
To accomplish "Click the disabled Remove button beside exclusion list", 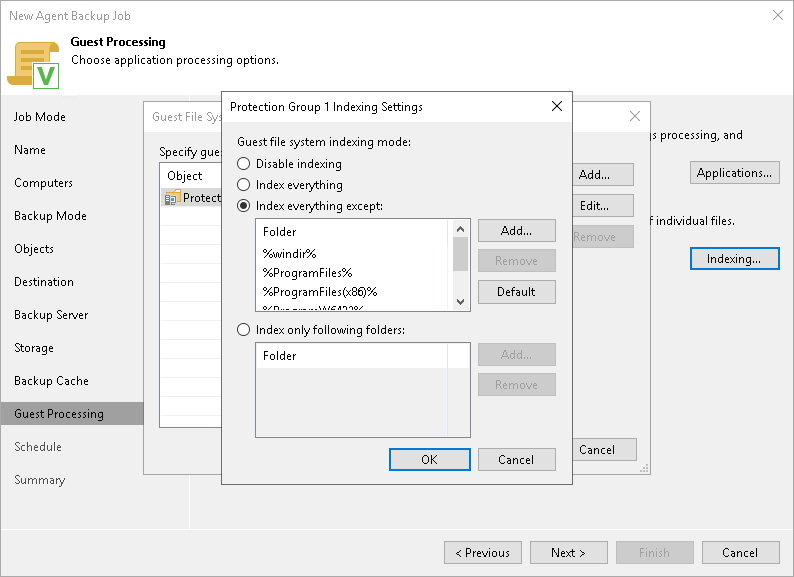I will pos(517,261).
